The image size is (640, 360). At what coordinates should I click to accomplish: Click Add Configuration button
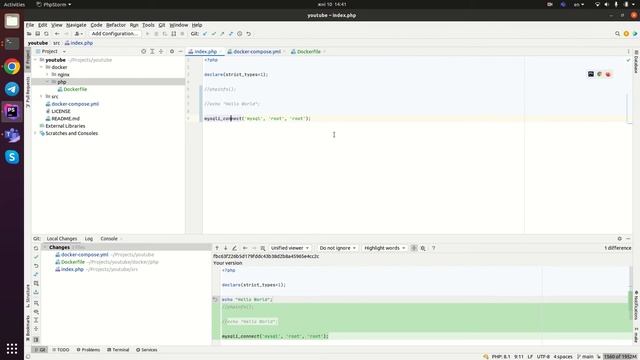click(x=115, y=34)
